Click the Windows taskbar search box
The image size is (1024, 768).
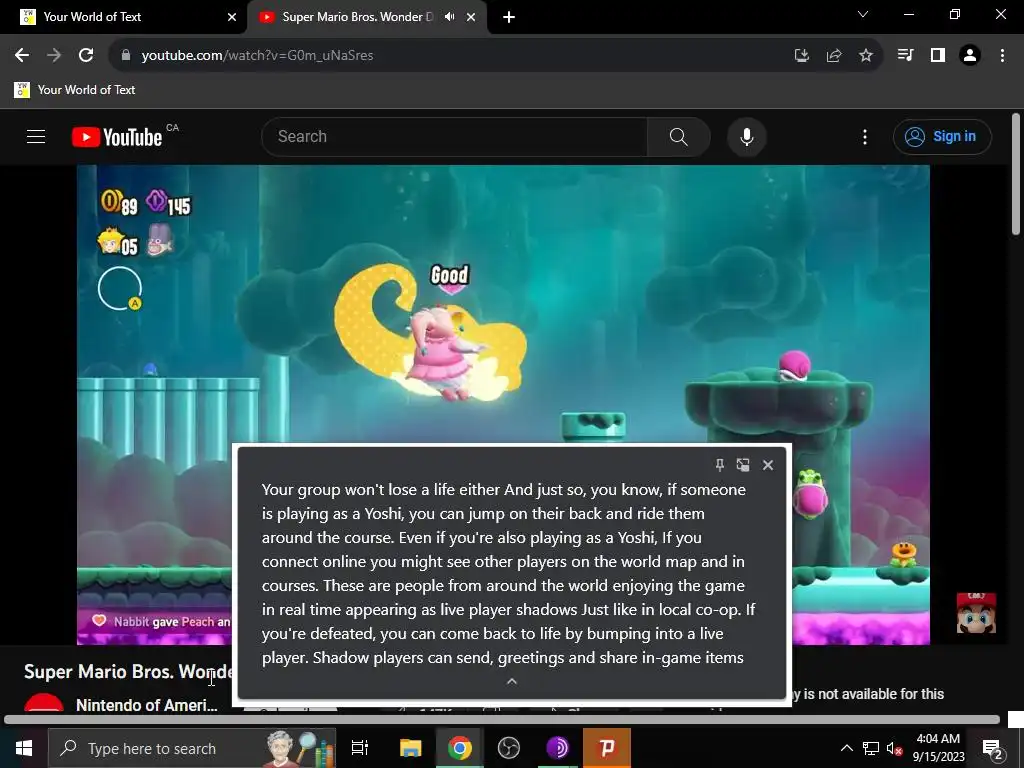[x=192, y=748]
